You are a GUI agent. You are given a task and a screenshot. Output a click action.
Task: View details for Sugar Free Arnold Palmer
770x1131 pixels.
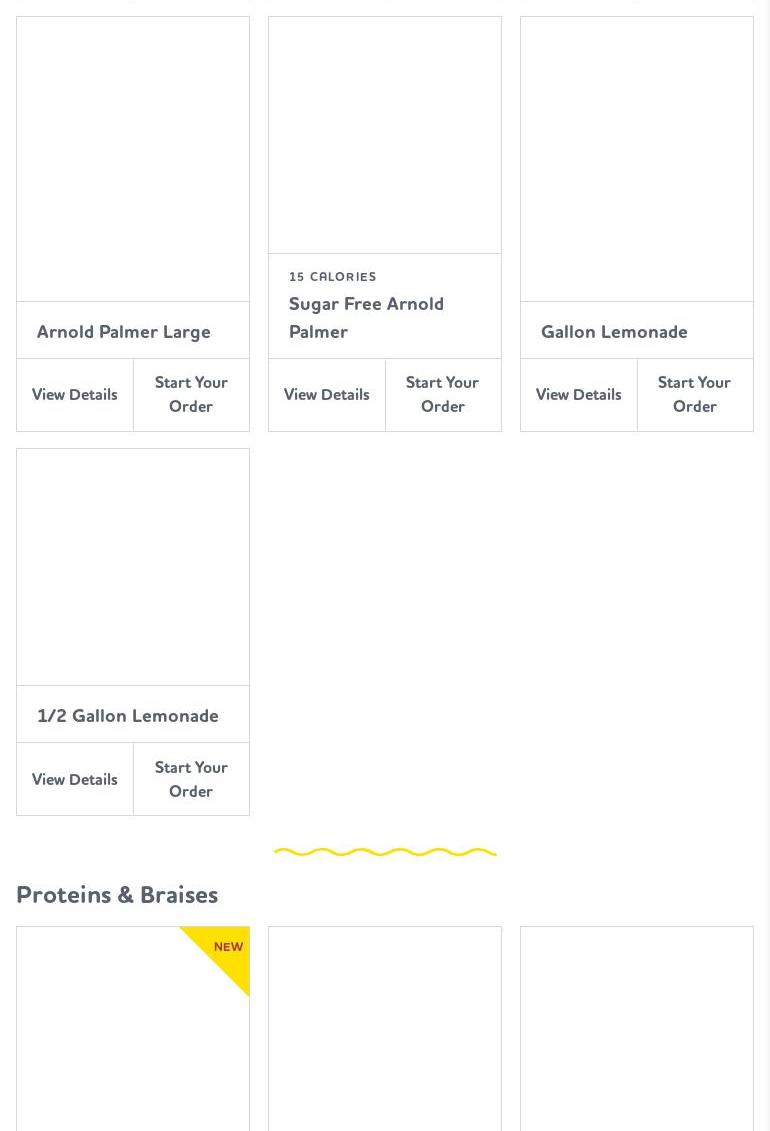327,395
